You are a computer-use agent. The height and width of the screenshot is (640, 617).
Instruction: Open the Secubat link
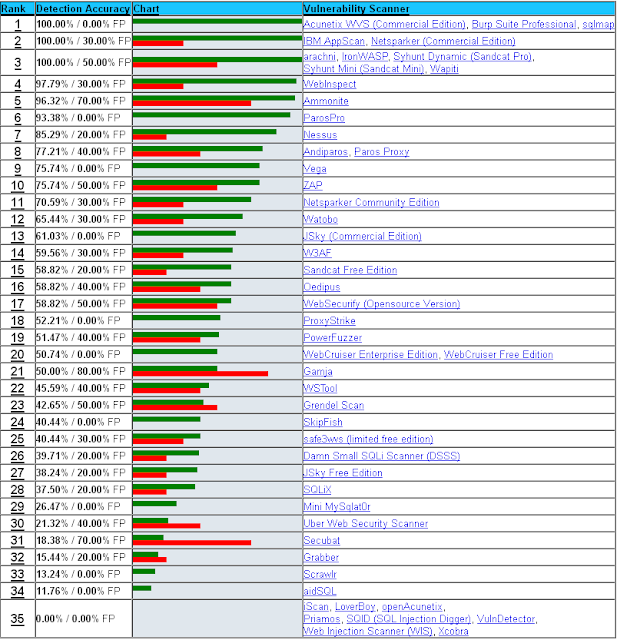pos(322,541)
